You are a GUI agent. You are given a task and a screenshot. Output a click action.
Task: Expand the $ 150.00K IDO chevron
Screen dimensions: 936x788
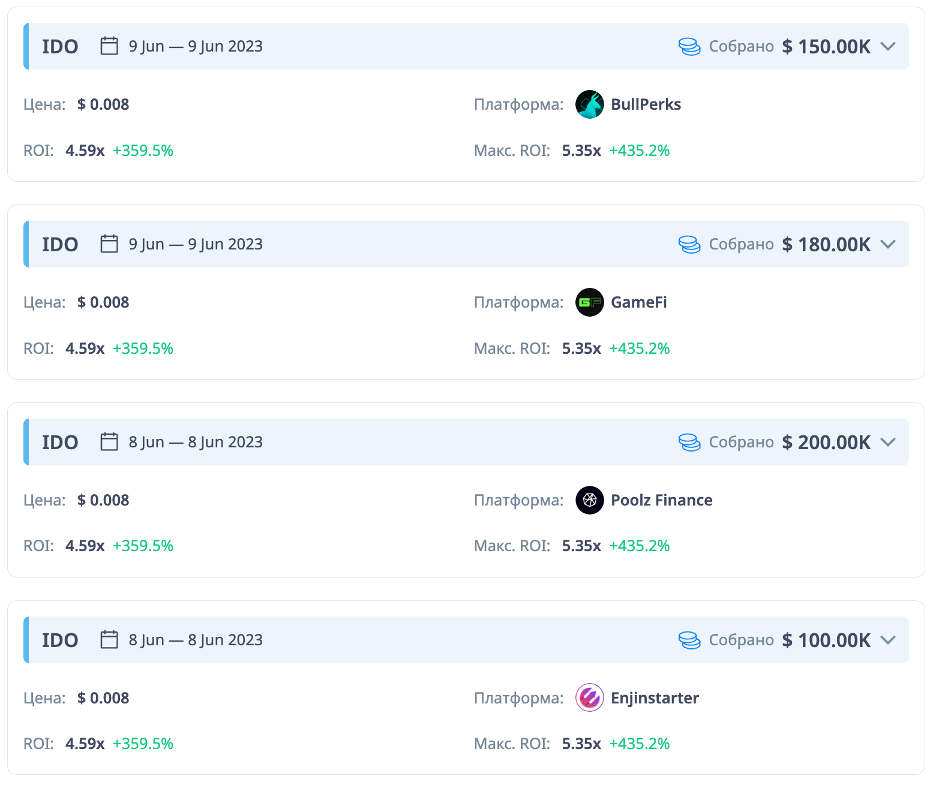(x=888, y=46)
